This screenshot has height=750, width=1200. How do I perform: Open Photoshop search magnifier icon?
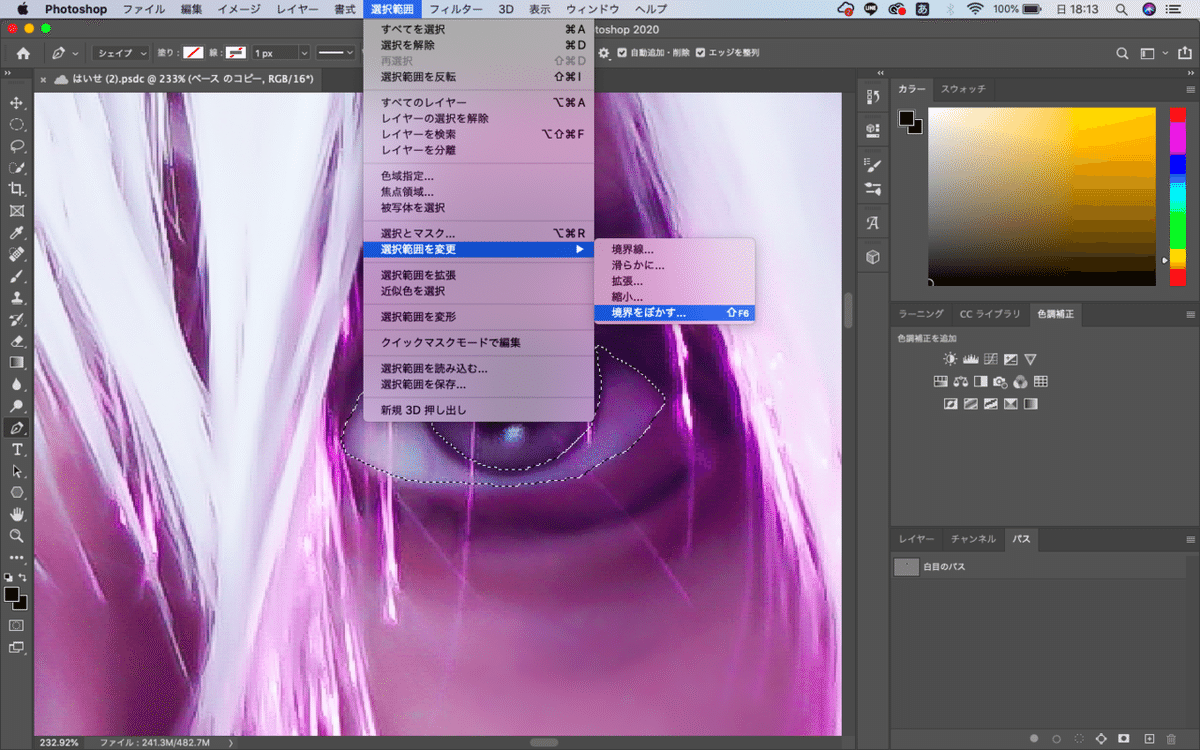[1123, 53]
